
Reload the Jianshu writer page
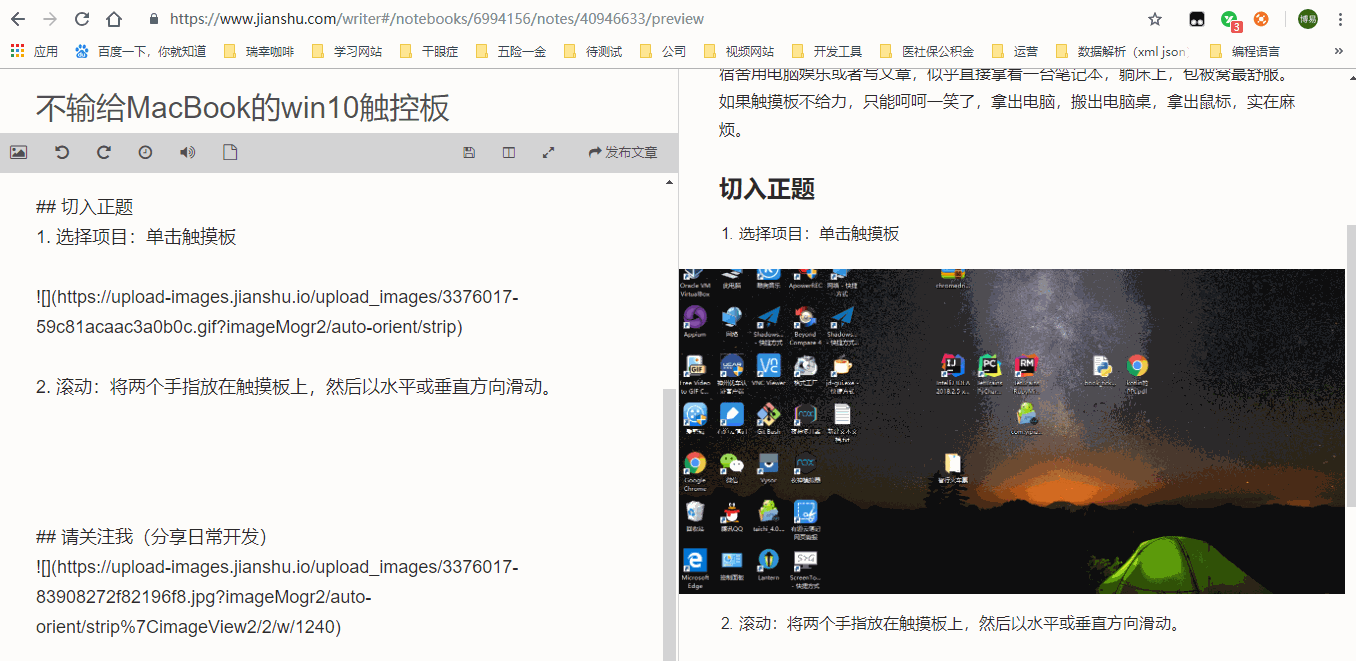coord(82,19)
